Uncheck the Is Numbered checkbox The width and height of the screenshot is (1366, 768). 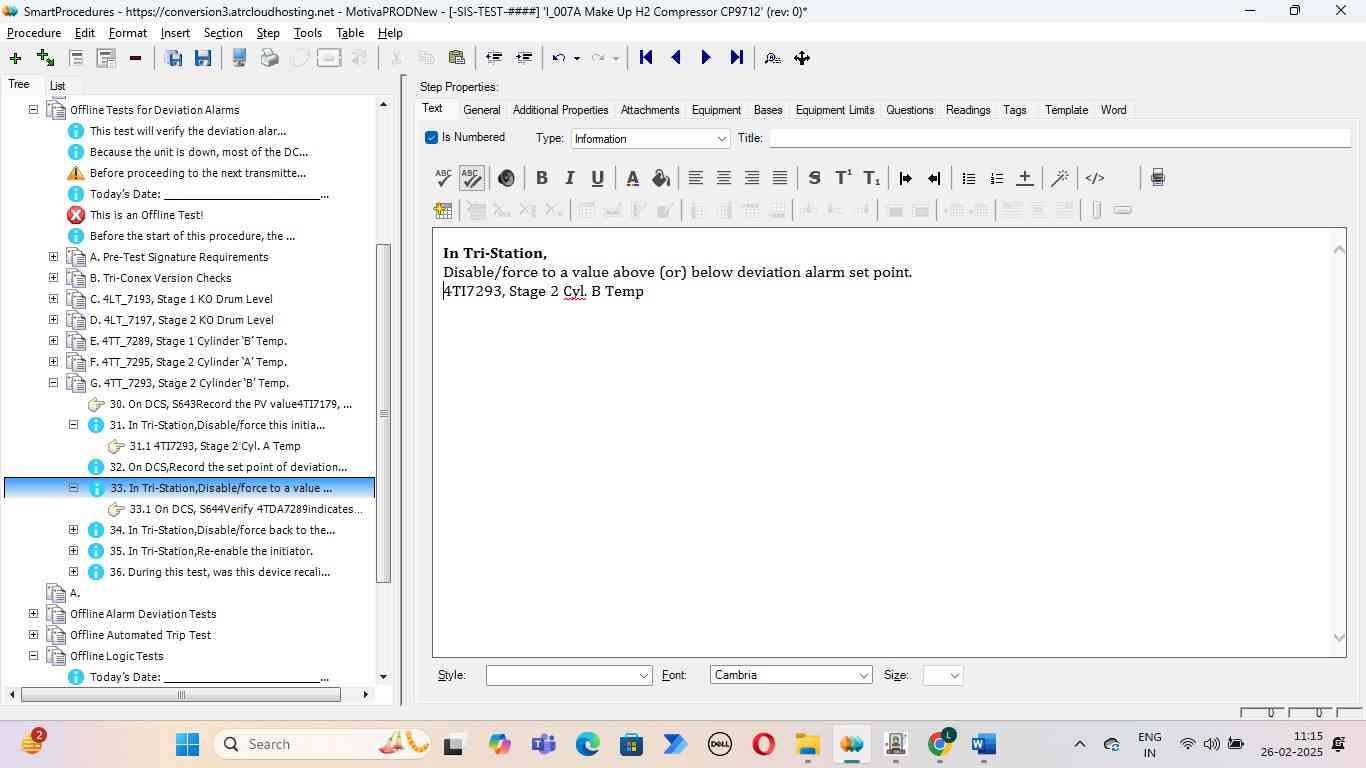[431, 137]
